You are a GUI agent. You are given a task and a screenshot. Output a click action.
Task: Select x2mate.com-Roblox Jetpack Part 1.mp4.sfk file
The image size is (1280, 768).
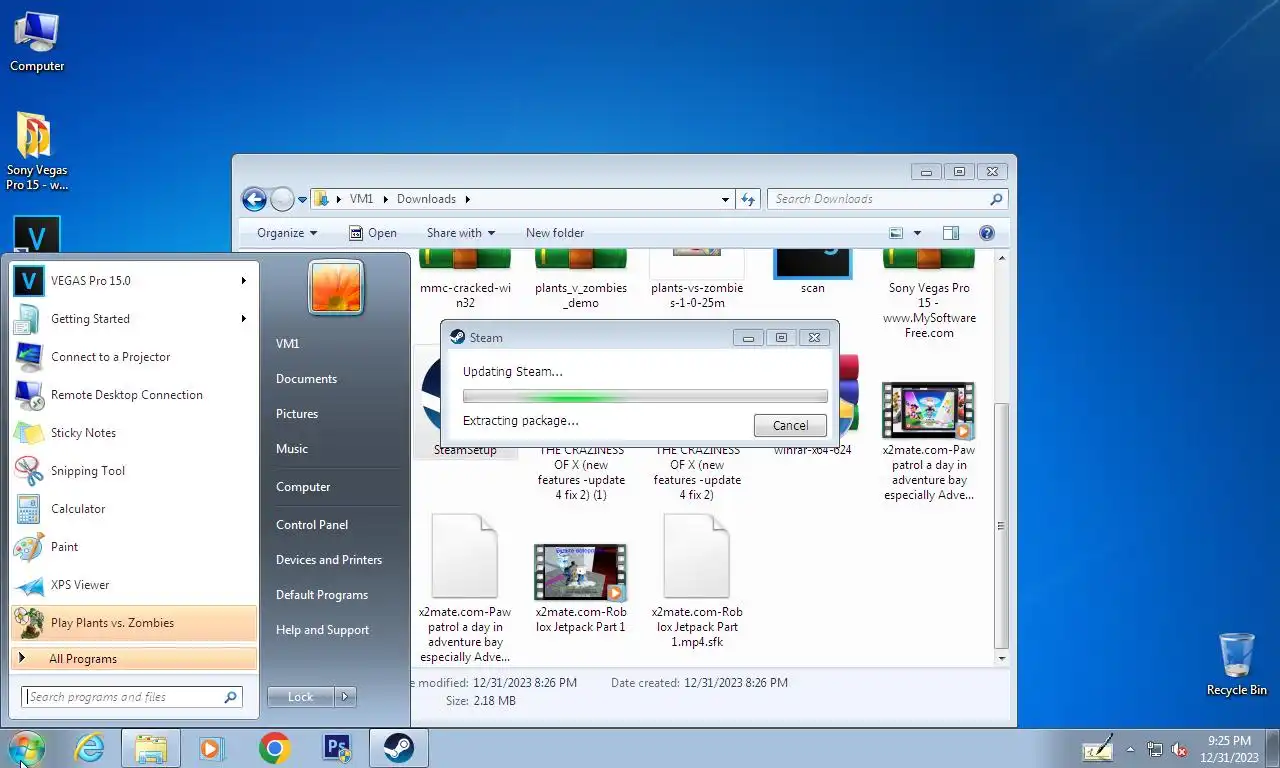click(x=697, y=580)
